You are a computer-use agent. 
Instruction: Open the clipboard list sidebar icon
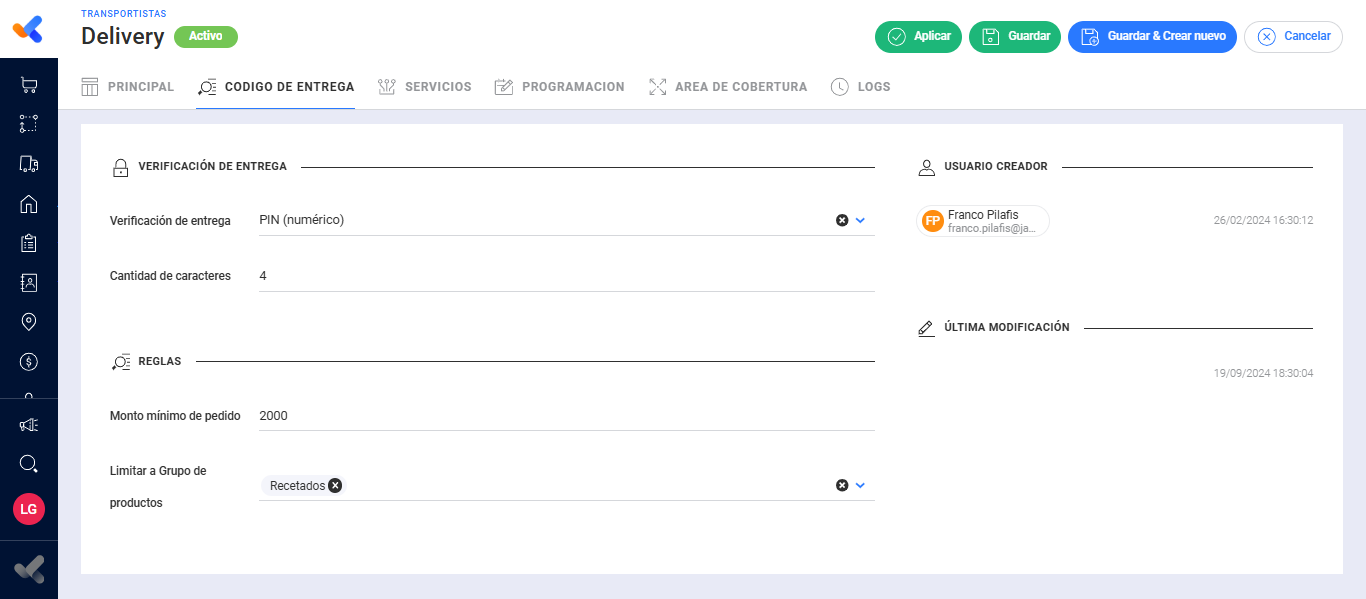[x=29, y=243]
